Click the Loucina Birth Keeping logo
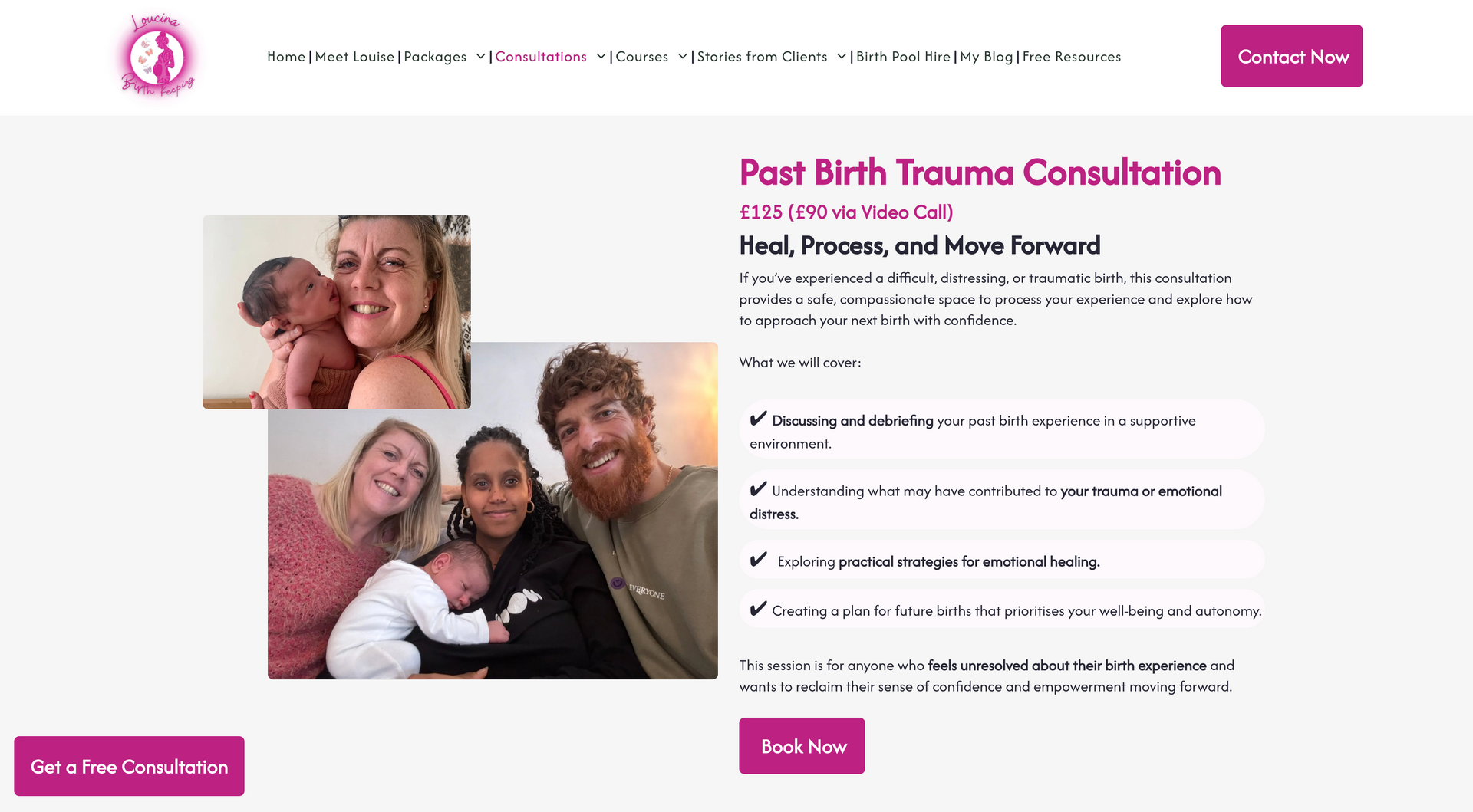Screen dimensions: 1473x812 coord(157,57)
